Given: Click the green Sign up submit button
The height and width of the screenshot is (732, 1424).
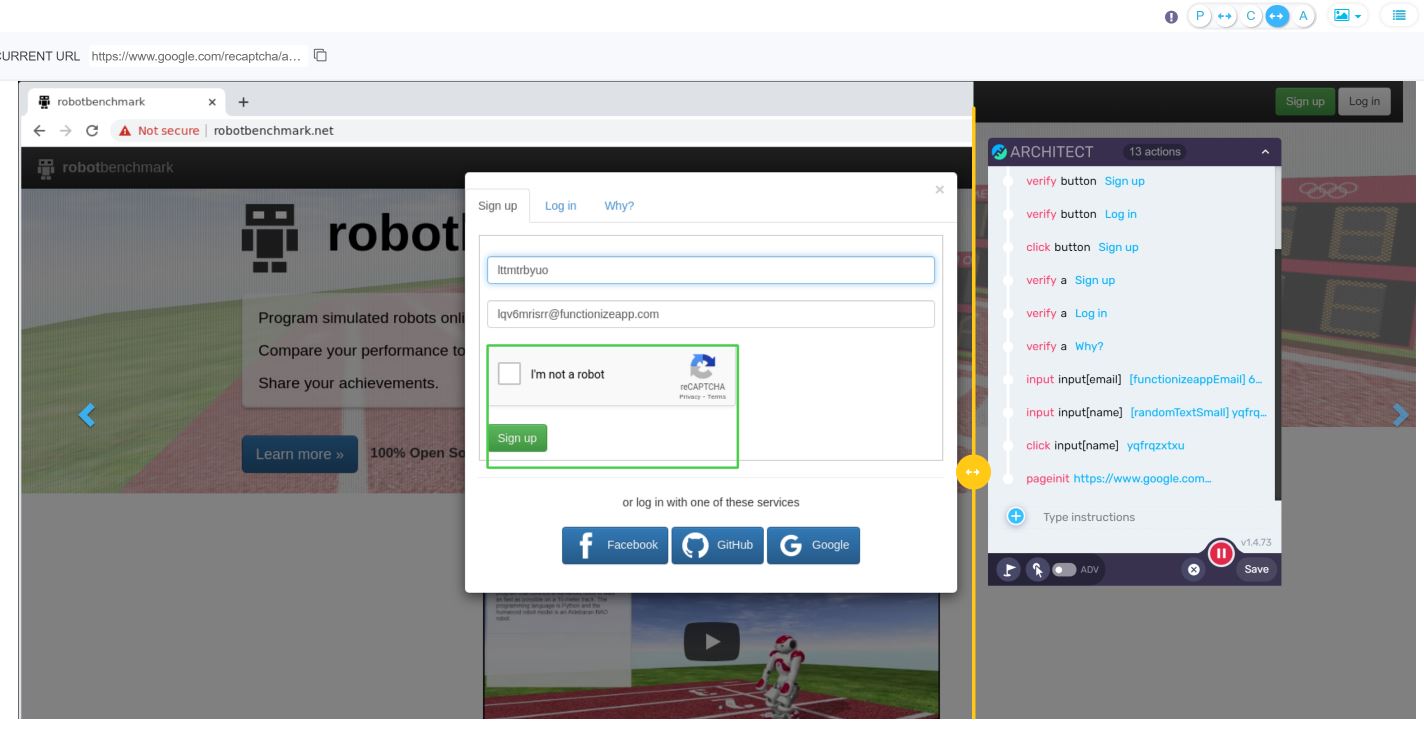Looking at the screenshot, I should (x=517, y=438).
